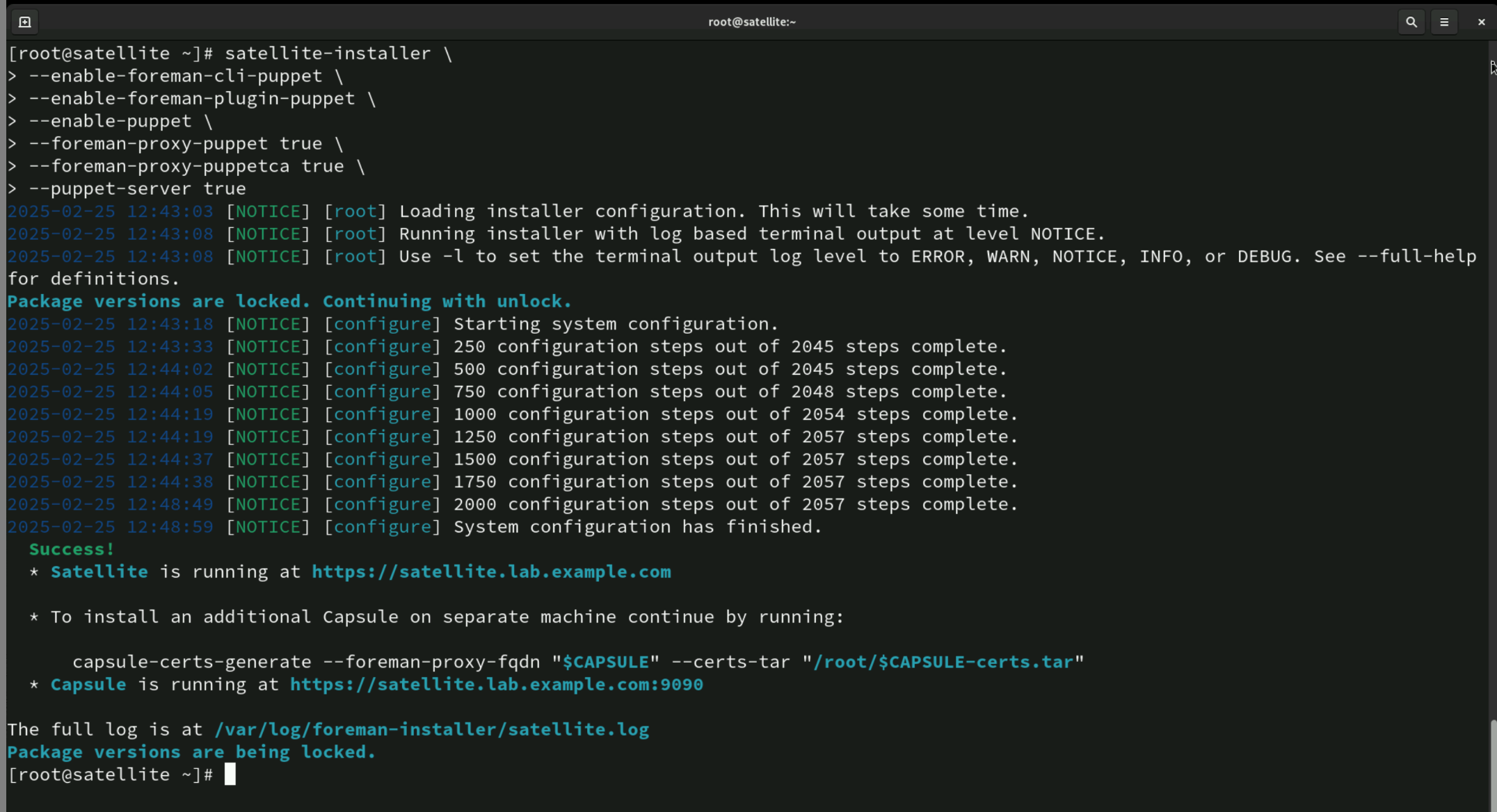This screenshot has height=812, width=1497.
Task: Click the root@satellite:~ window title
Action: pyautogui.click(x=751, y=22)
